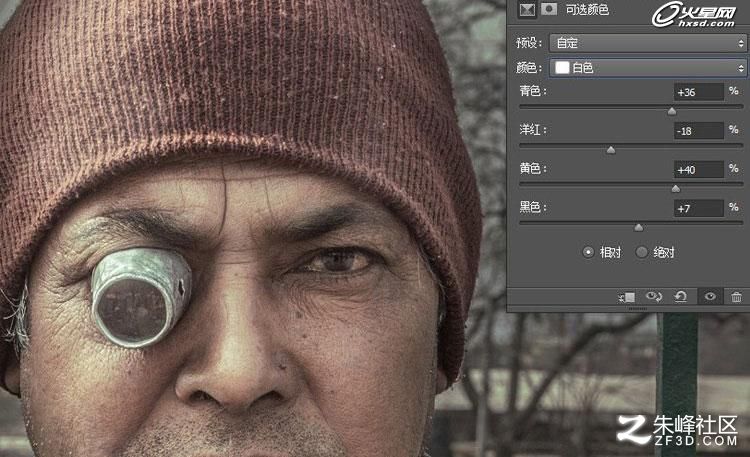Click the view previous state icon
The width and height of the screenshot is (750, 457).
click(x=654, y=297)
